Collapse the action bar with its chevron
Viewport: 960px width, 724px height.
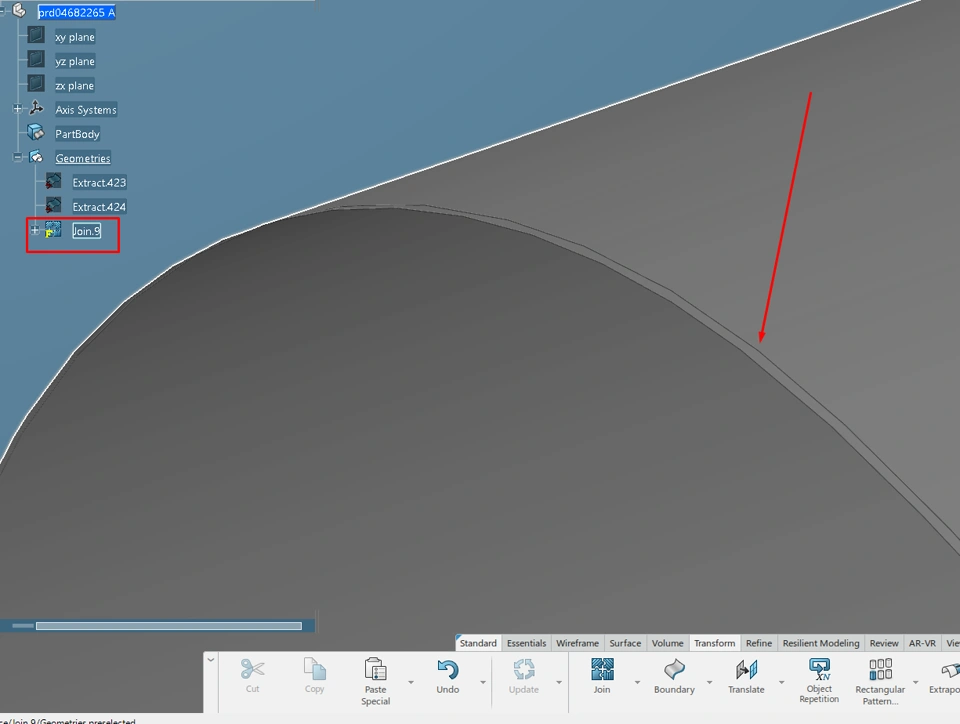pos(211,660)
